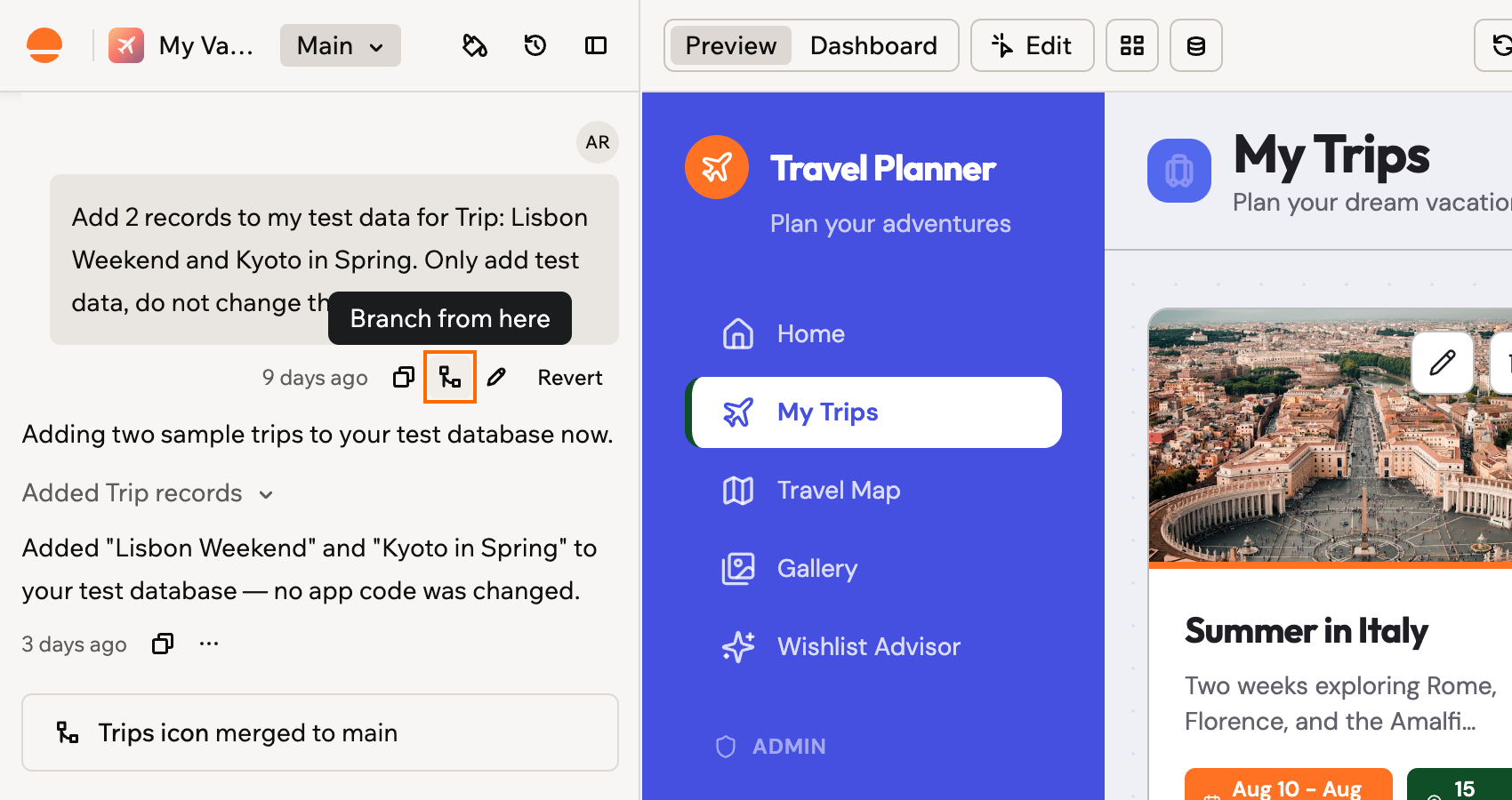Open the three-dot more options menu

click(x=209, y=644)
